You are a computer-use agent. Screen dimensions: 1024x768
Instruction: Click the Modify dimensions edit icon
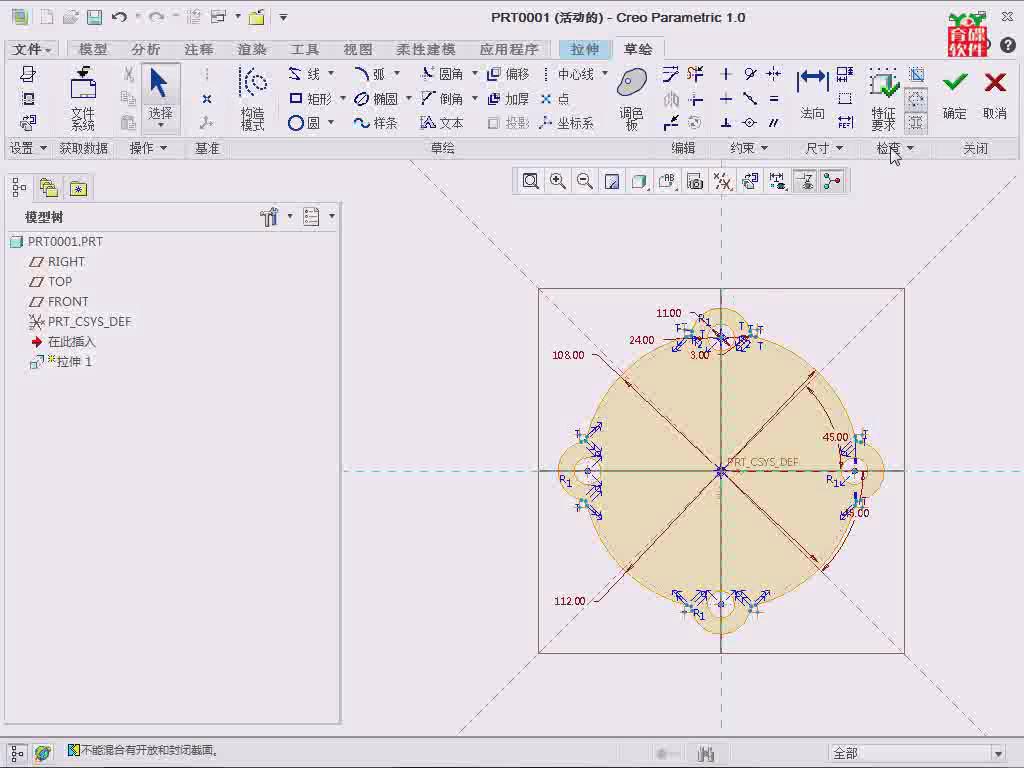coord(671,74)
